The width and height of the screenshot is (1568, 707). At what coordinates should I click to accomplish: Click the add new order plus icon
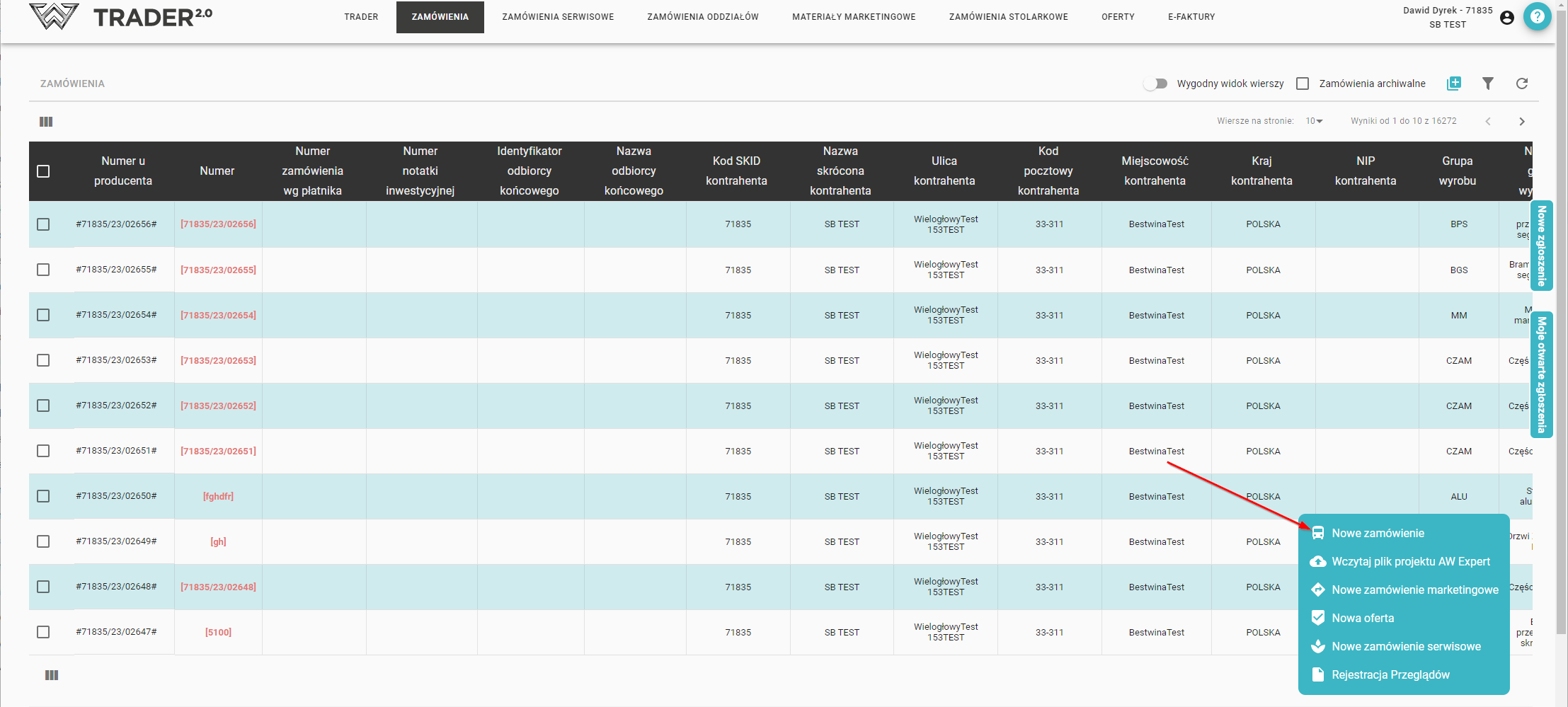pos(1454,84)
